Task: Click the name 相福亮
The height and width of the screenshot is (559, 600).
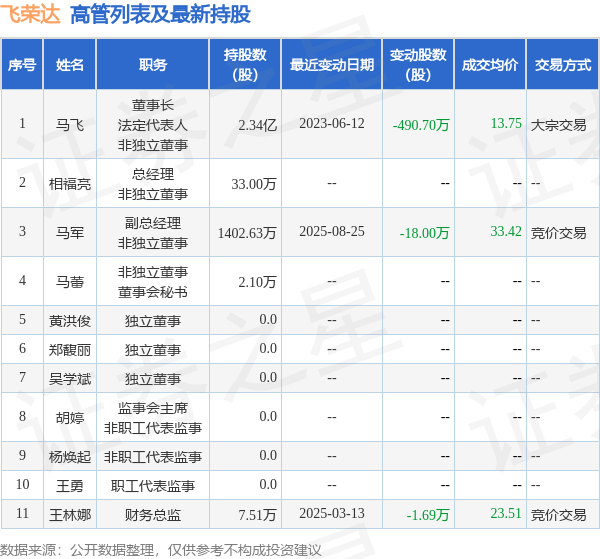Action: point(70,184)
